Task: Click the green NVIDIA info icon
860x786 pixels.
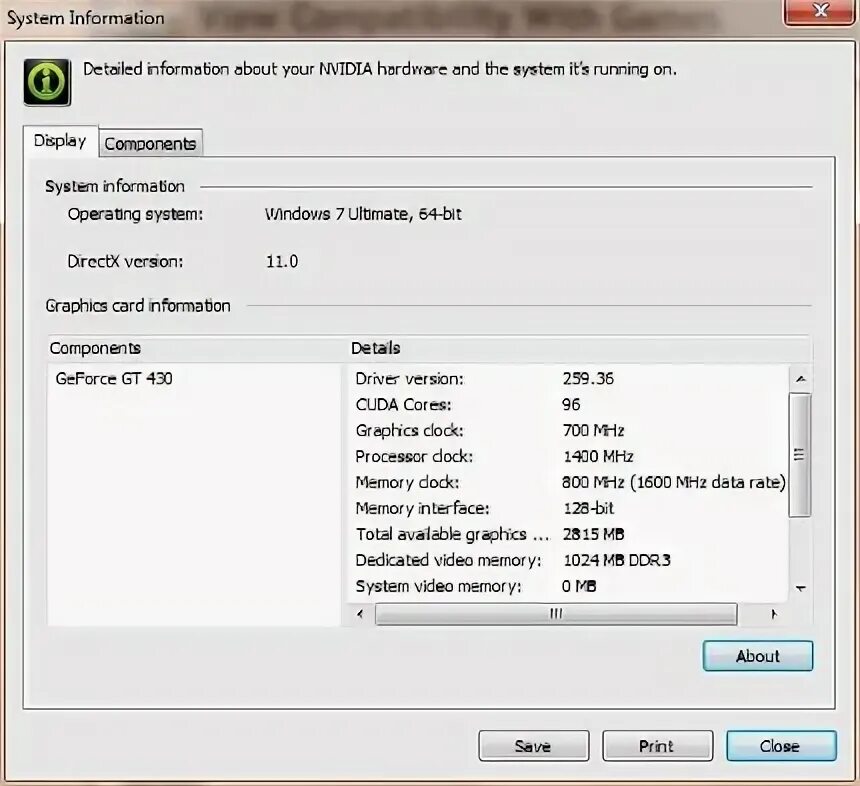Action: (x=47, y=82)
